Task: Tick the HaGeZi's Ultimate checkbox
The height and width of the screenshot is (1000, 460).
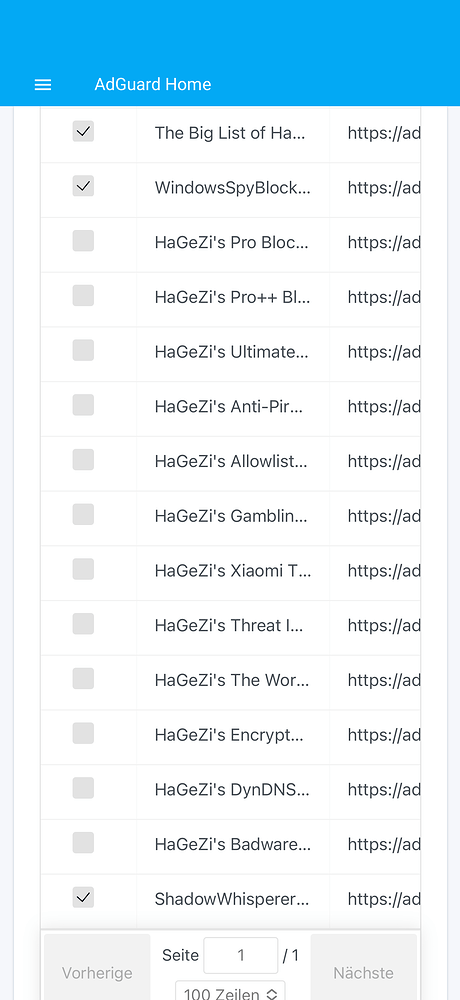Action: pos(83,351)
